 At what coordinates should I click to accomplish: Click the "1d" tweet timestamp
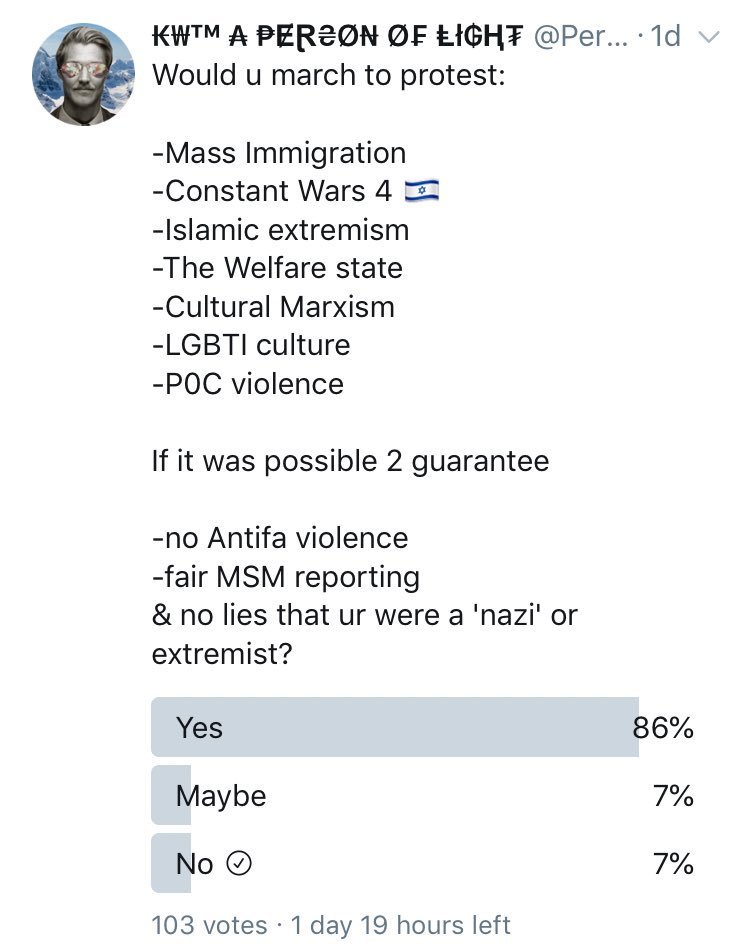click(x=665, y=37)
